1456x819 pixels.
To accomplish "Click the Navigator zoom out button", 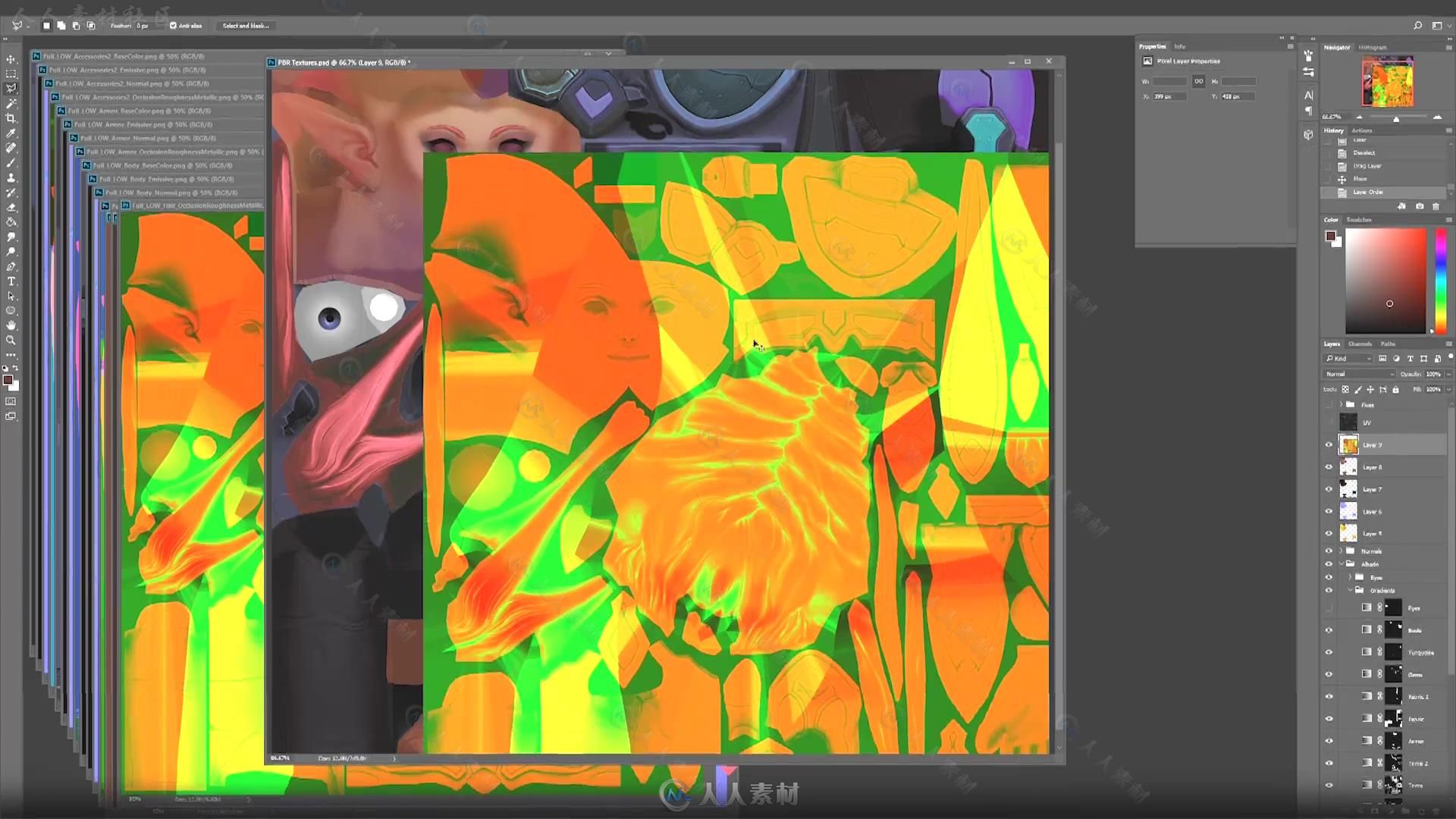I will [x=1359, y=118].
